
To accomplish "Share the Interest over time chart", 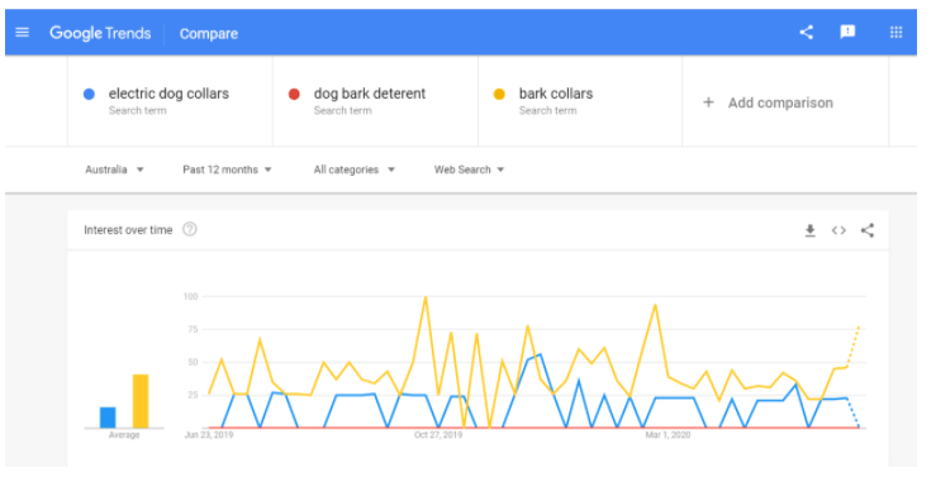I will [867, 230].
